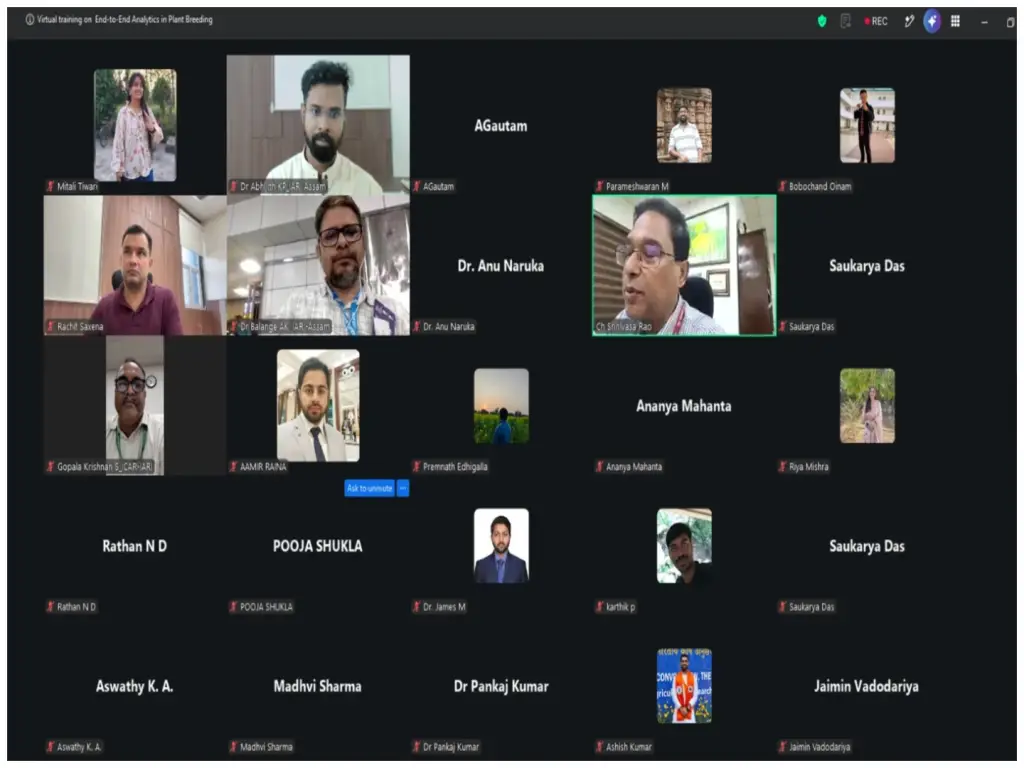
Task: Click the large Jaimin Vadodariya name
Action: click(x=867, y=686)
